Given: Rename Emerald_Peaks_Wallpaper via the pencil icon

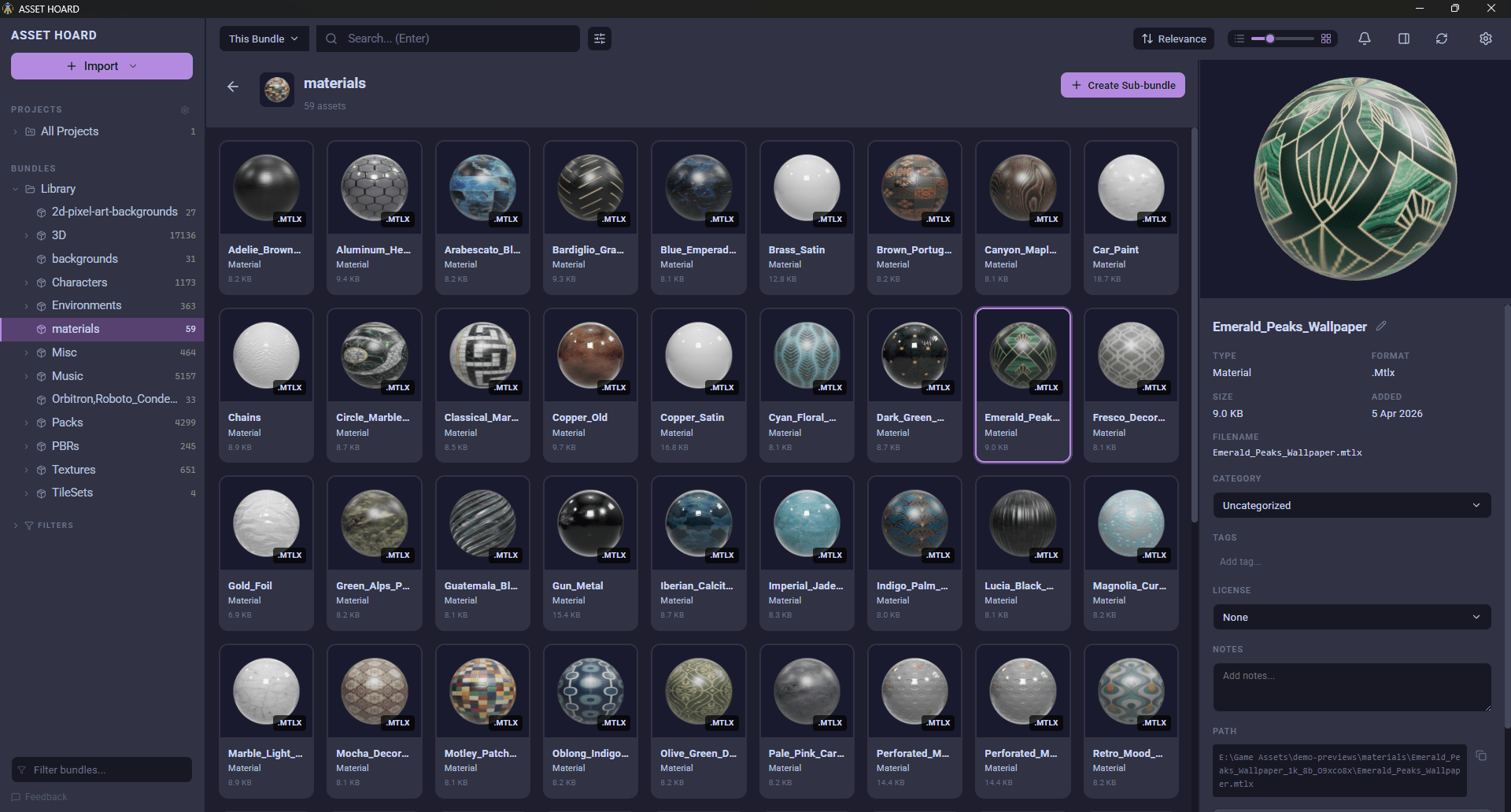Looking at the screenshot, I should click(x=1383, y=326).
